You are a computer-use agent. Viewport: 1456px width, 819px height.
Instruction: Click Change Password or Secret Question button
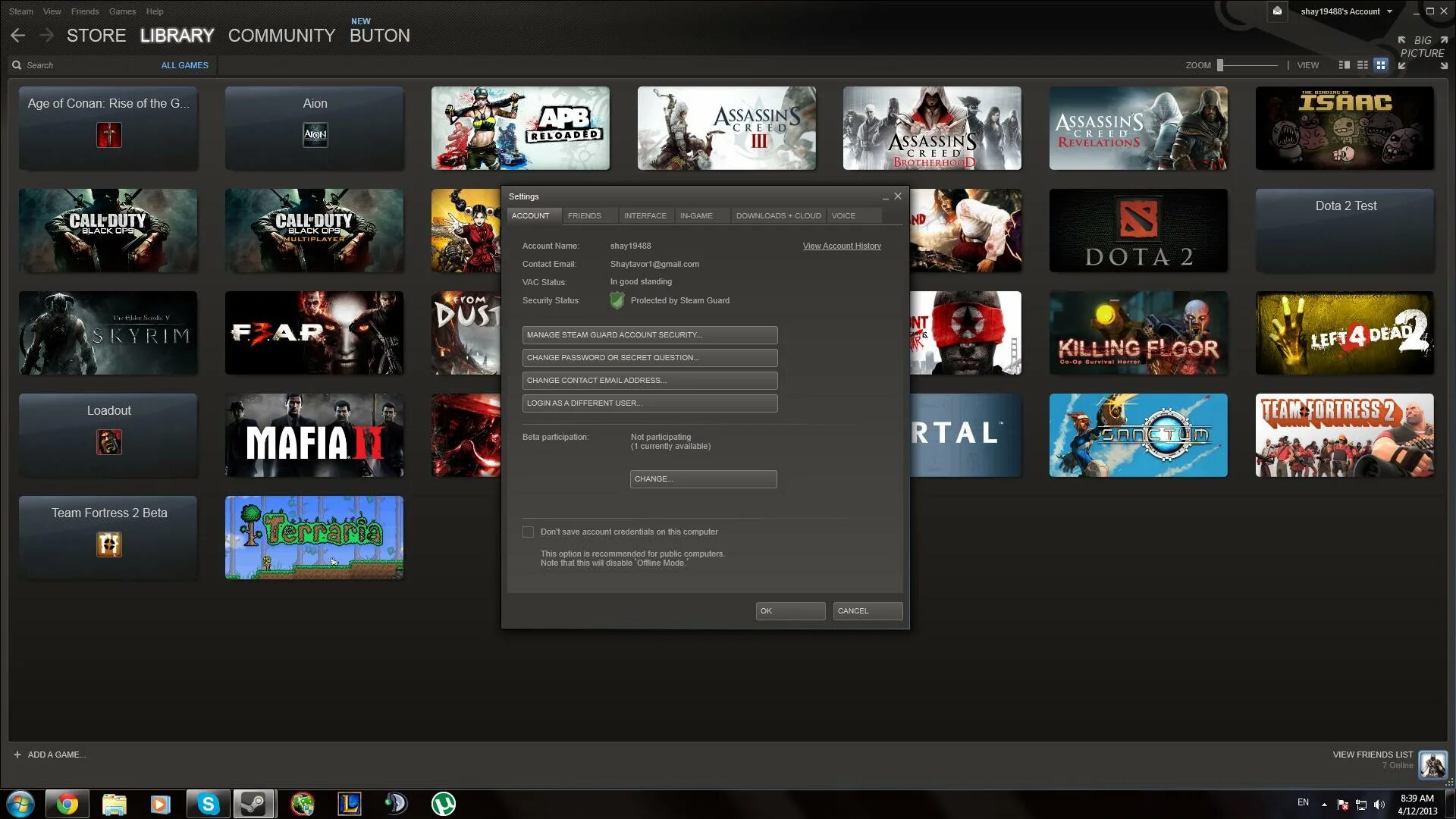[650, 358]
